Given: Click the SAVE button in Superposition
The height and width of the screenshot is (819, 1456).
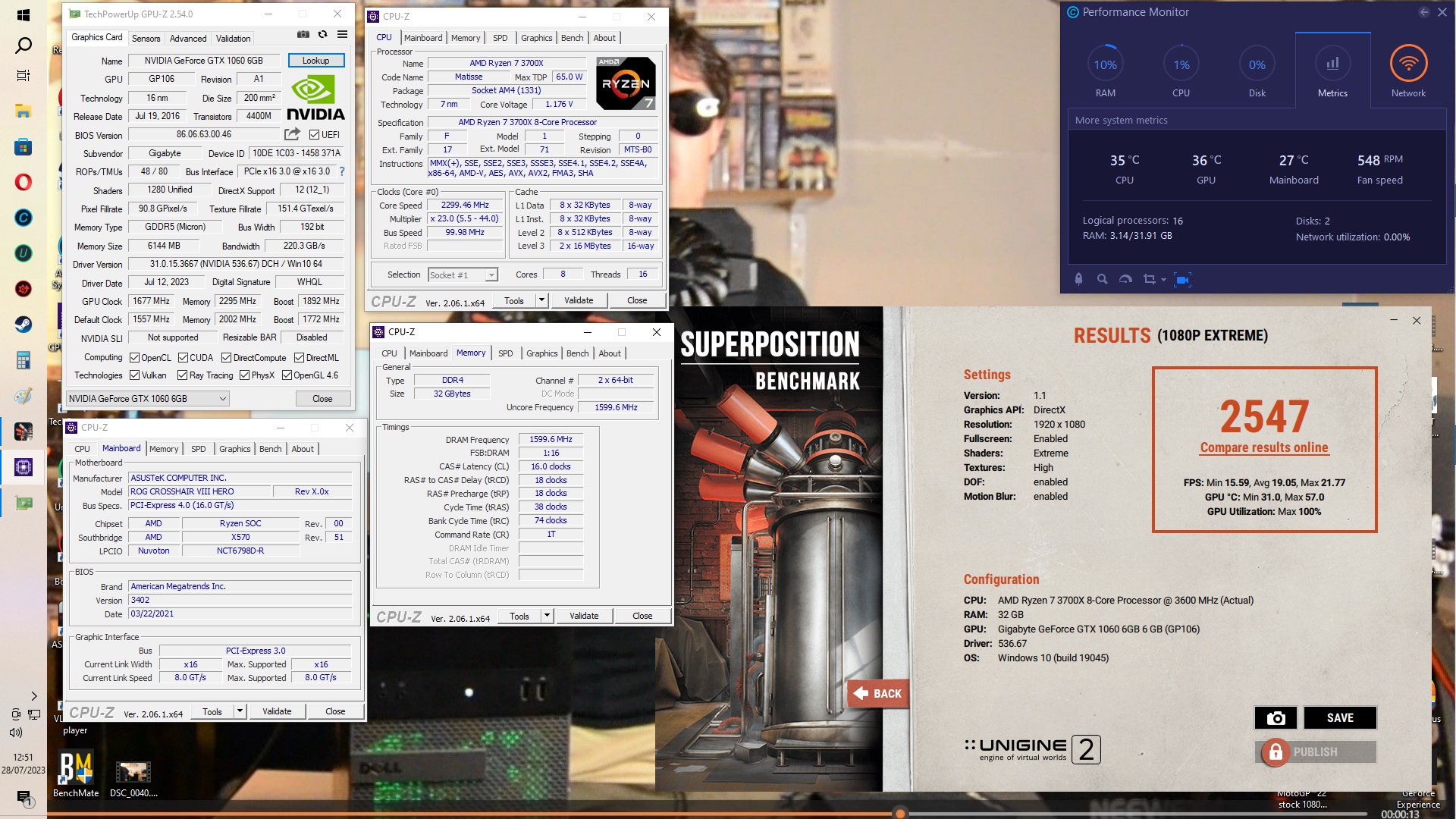Looking at the screenshot, I should (1340, 717).
